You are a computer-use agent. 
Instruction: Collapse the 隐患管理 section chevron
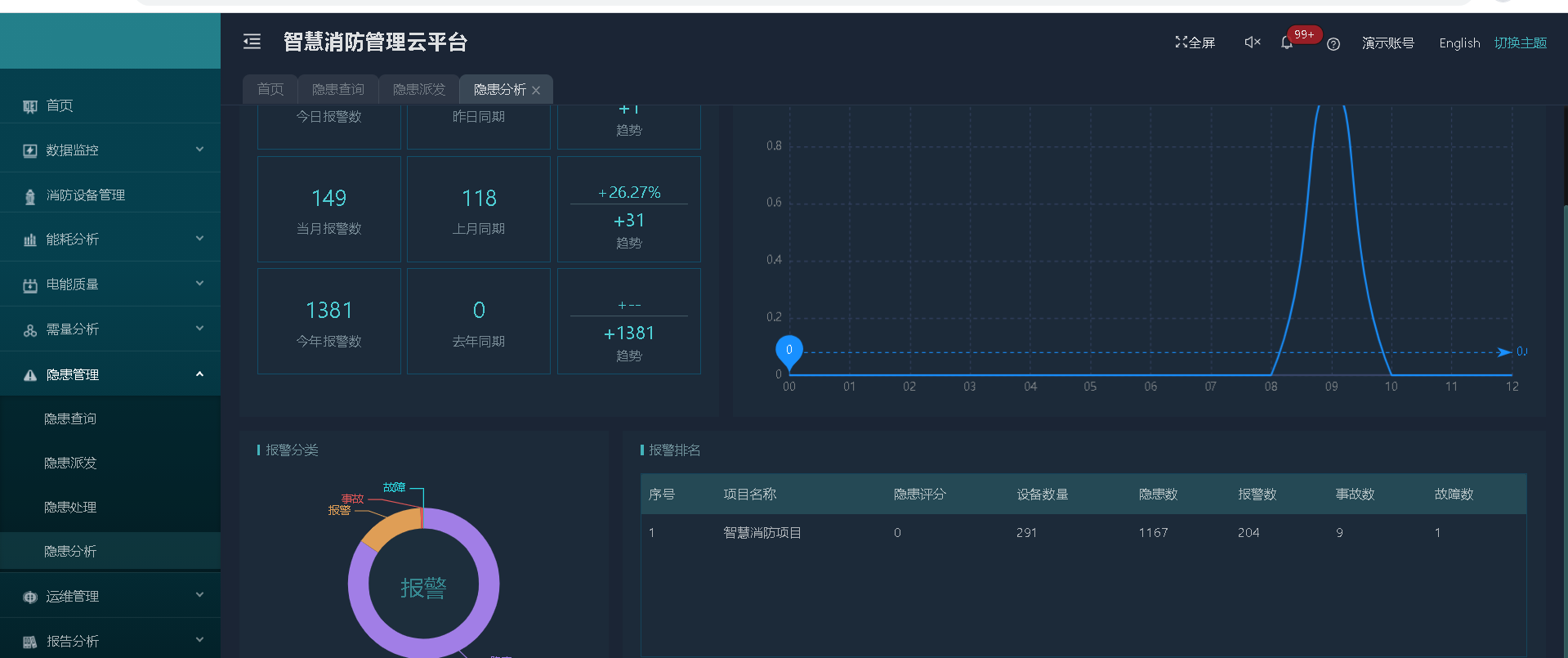(199, 374)
